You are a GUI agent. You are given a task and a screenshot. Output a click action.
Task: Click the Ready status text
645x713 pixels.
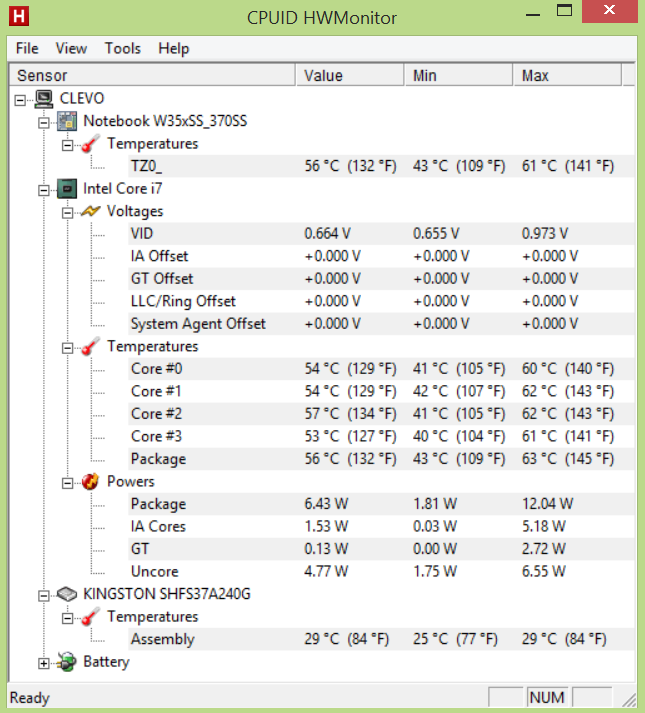[30, 698]
